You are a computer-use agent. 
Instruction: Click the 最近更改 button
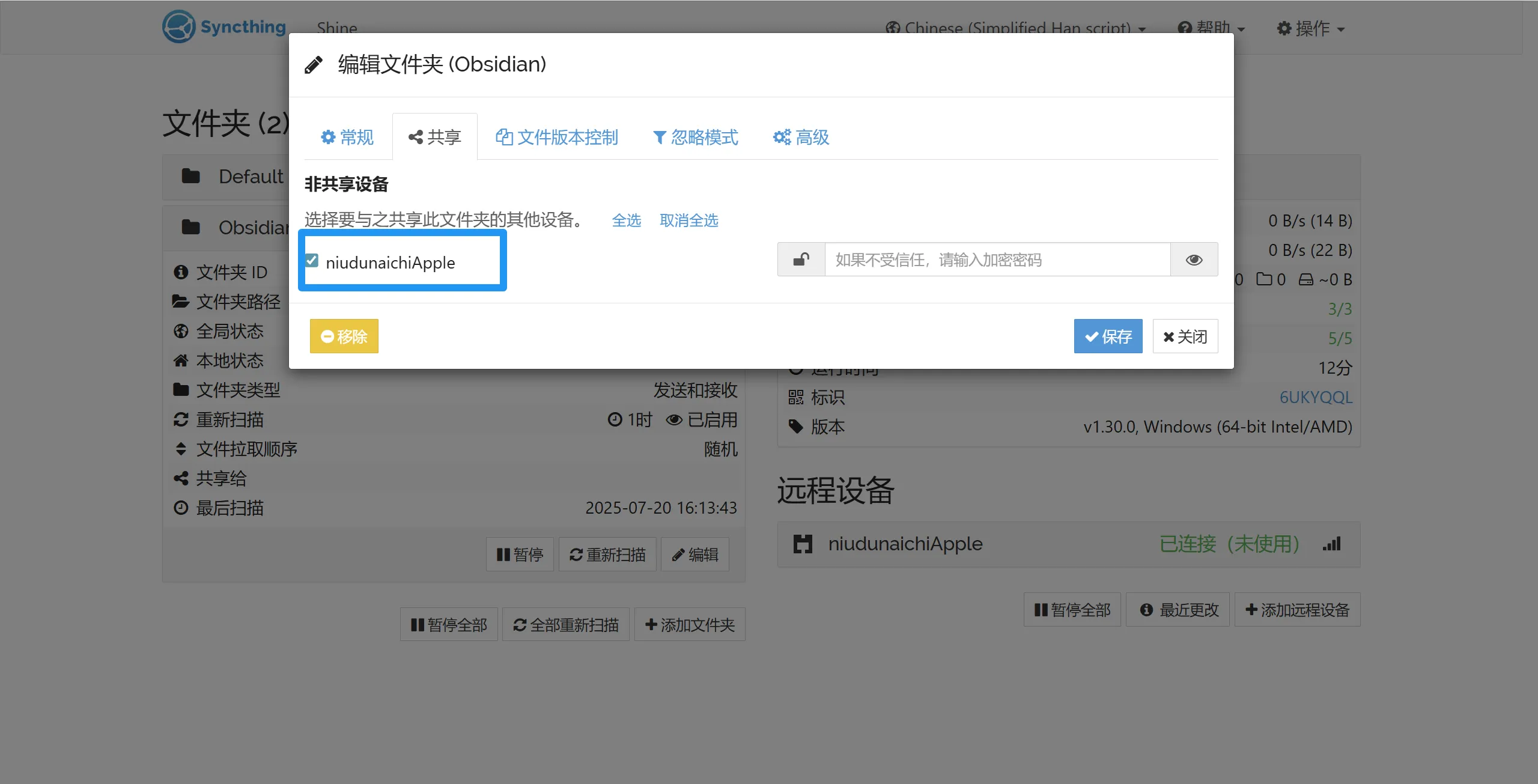point(1178,610)
